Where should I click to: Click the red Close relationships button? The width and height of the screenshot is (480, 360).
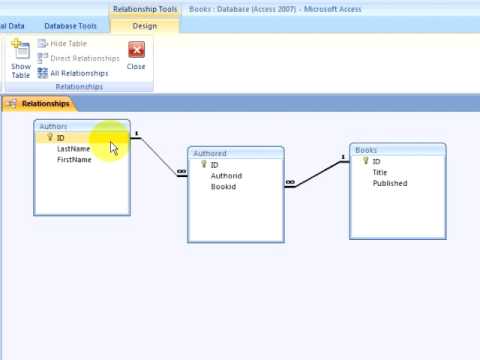click(x=136, y=50)
